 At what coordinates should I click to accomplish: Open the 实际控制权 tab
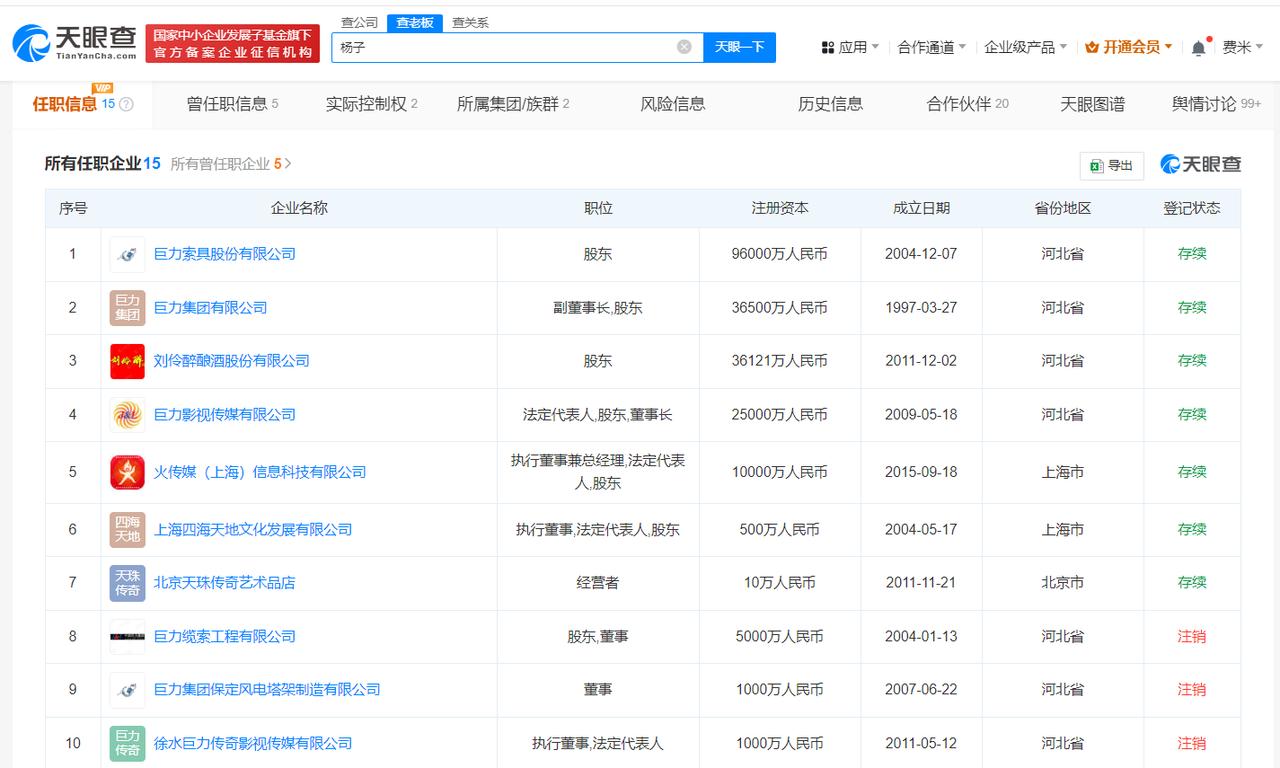(x=371, y=104)
